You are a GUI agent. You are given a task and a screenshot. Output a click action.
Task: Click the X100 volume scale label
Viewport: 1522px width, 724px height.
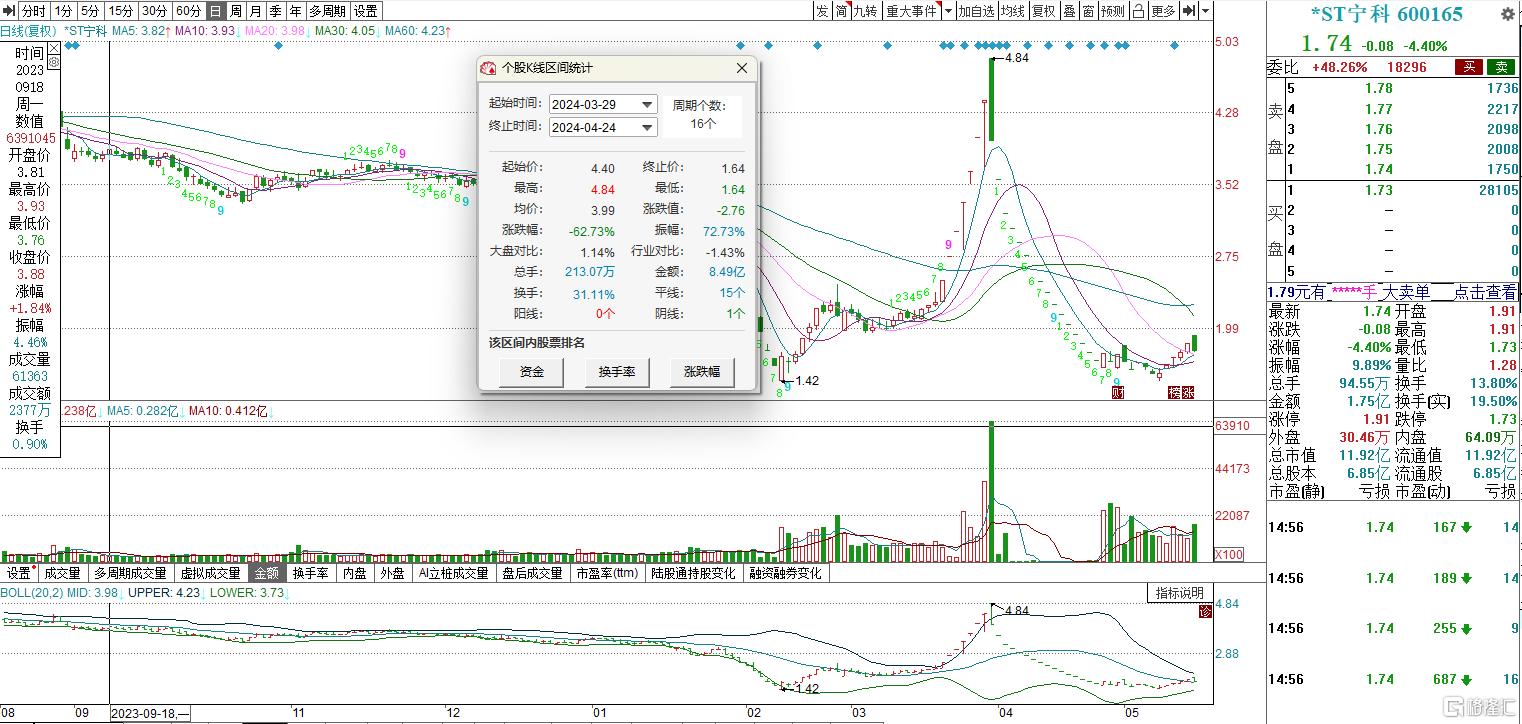[1228, 555]
